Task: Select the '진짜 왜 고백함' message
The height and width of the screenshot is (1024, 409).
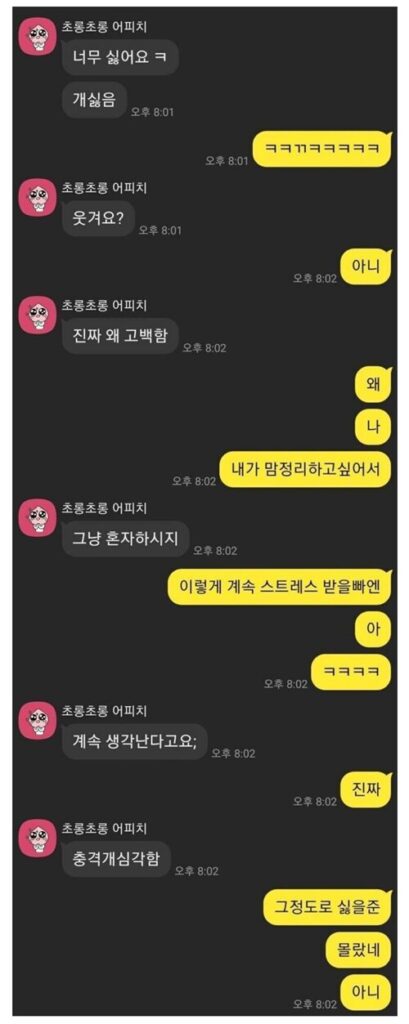Action: (120, 336)
